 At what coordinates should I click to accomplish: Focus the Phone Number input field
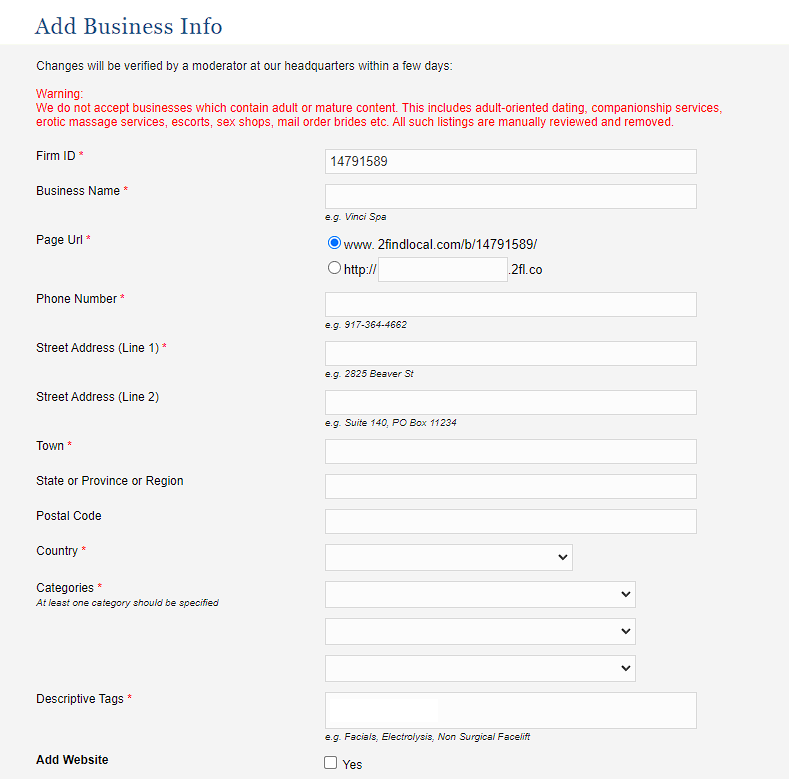(511, 304)
